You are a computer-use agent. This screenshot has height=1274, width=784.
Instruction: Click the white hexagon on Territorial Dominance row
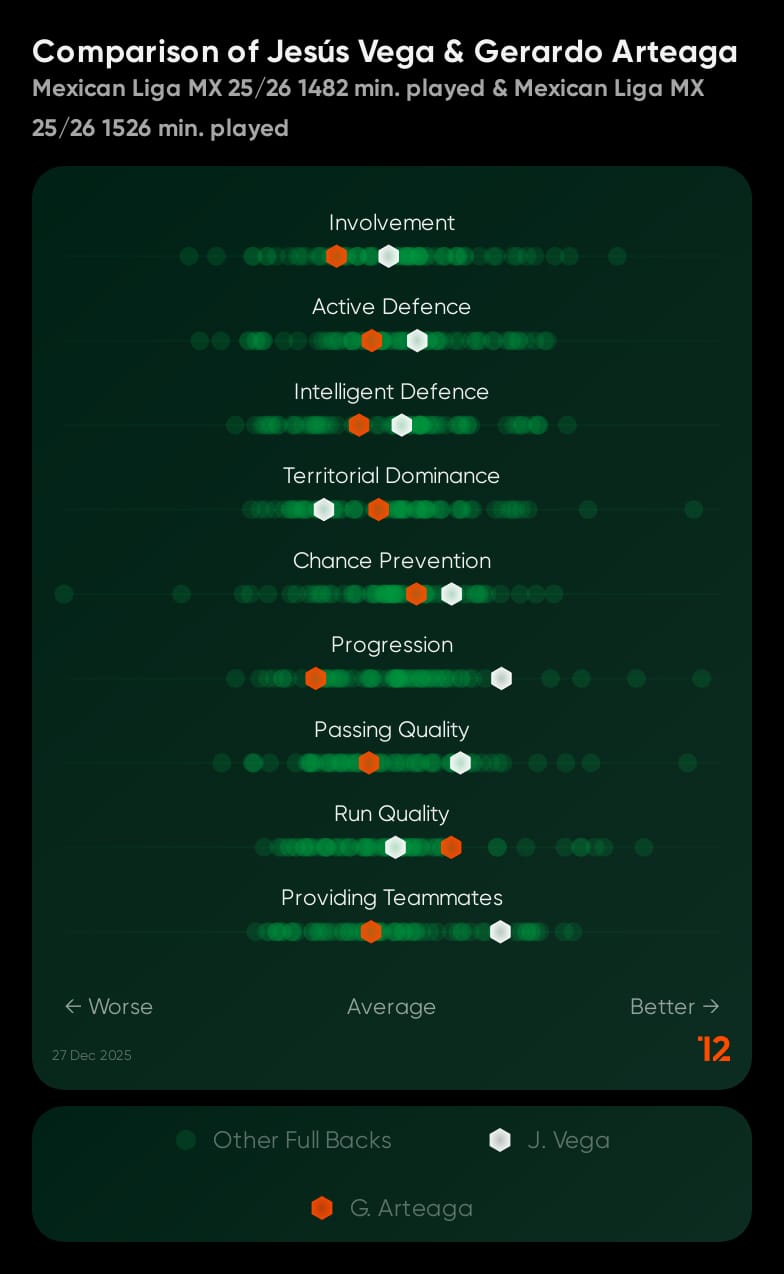[323, 509]
